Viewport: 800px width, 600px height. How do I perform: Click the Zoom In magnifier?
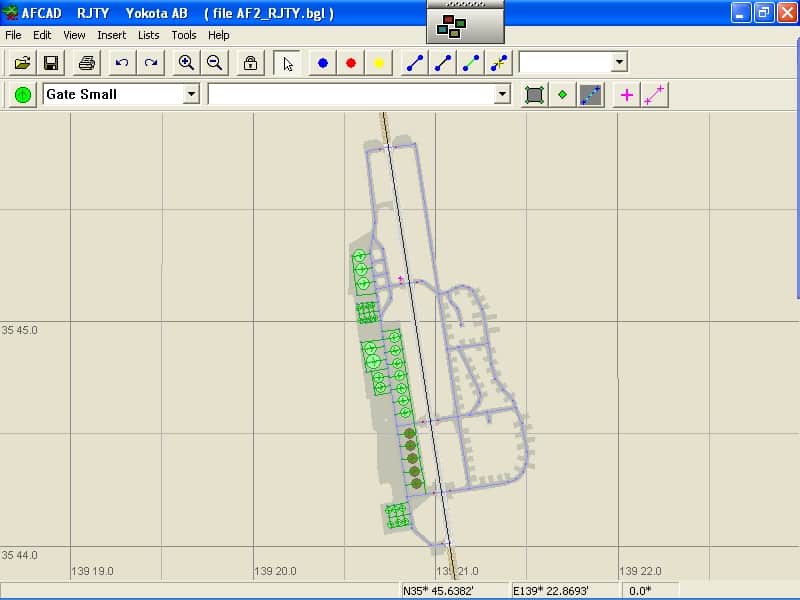pos(186,63)
